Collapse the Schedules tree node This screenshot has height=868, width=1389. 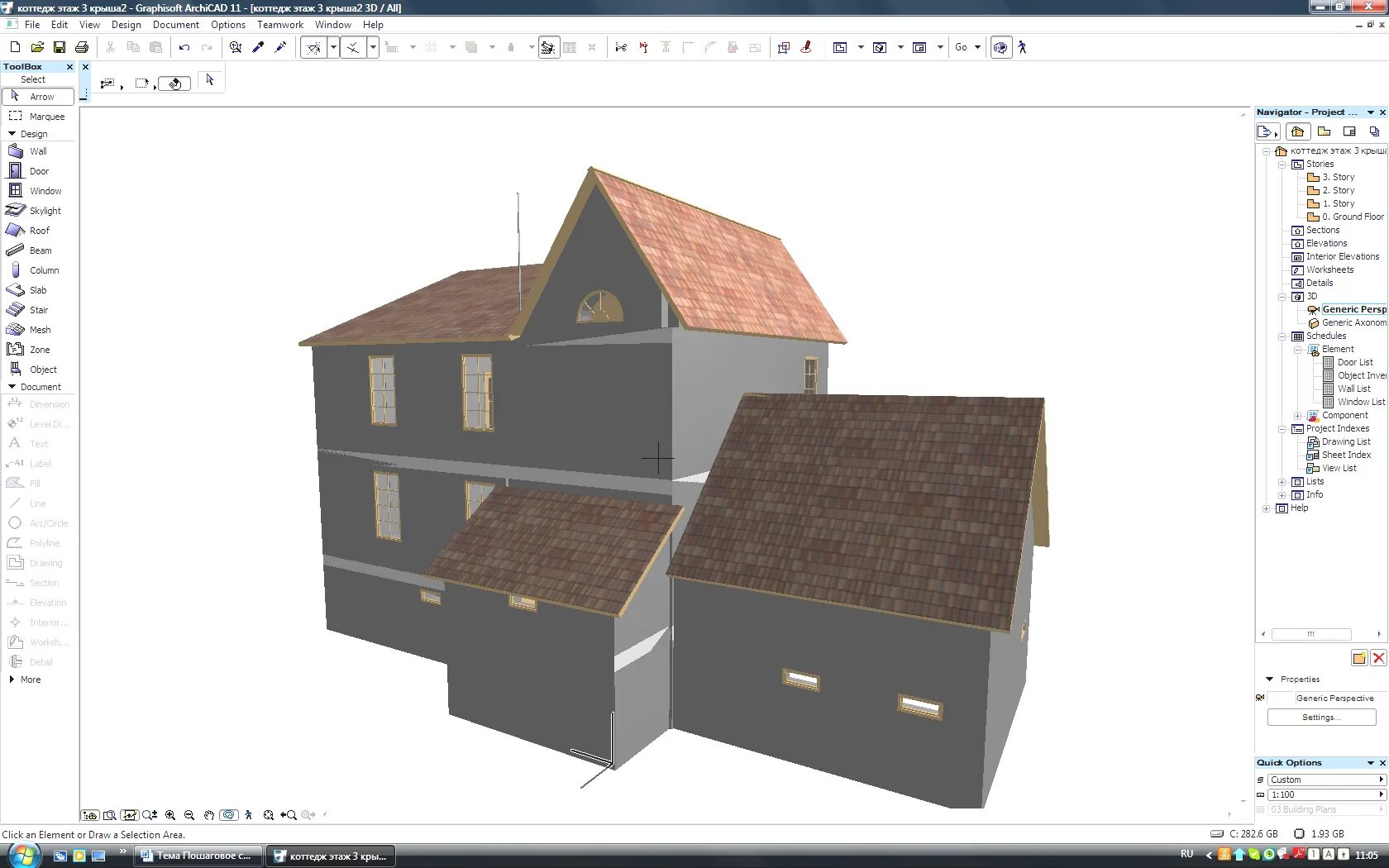pos(1282,336)
